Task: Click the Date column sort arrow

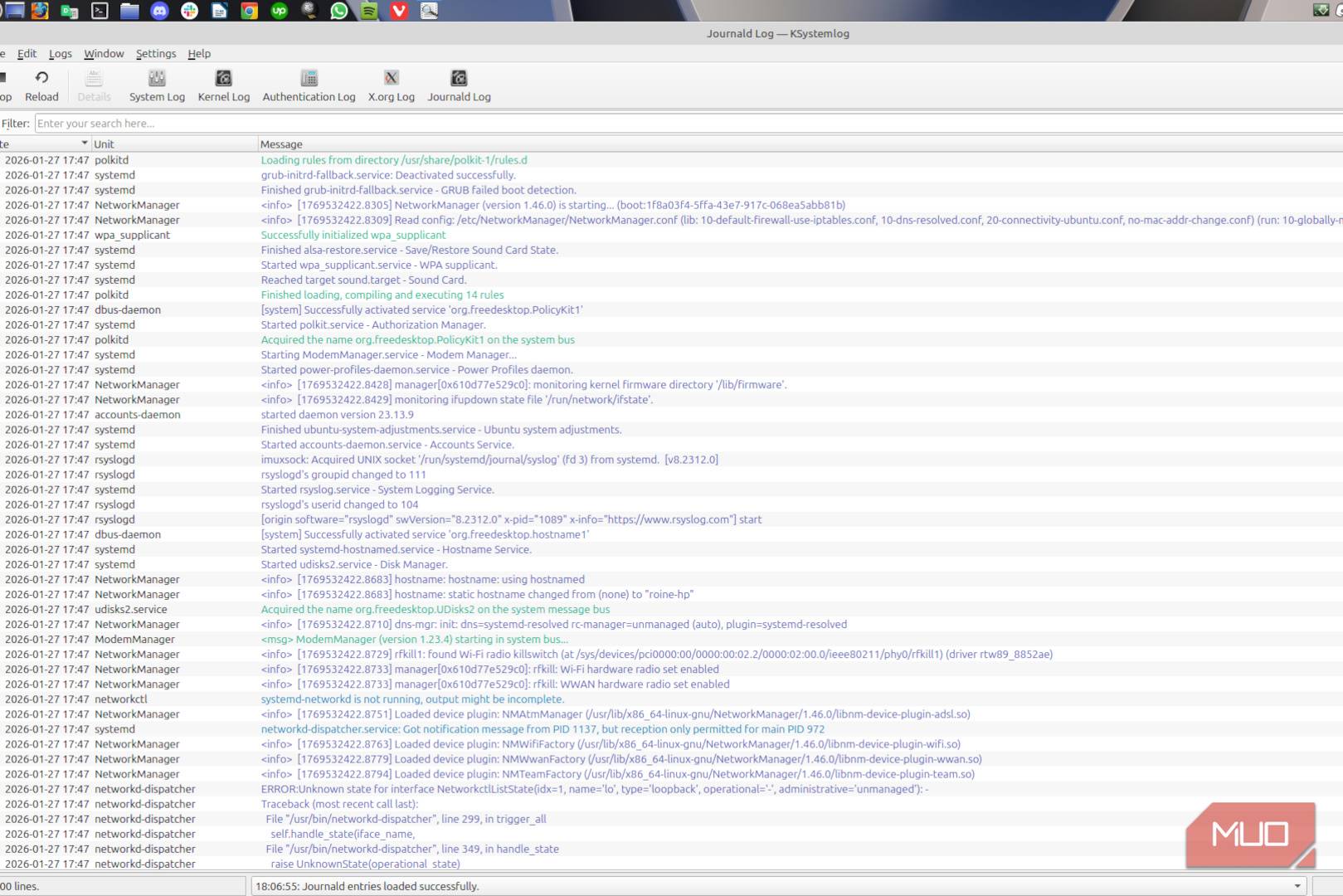Action: (x=84, y=144)
